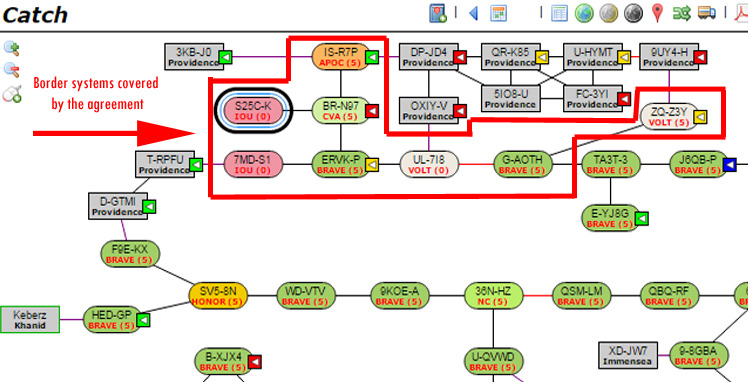Image resolution: width=748 pixels, height=382 pixels.
Task: Click red marker beside 9UY4-H
Action: [700, 58]
